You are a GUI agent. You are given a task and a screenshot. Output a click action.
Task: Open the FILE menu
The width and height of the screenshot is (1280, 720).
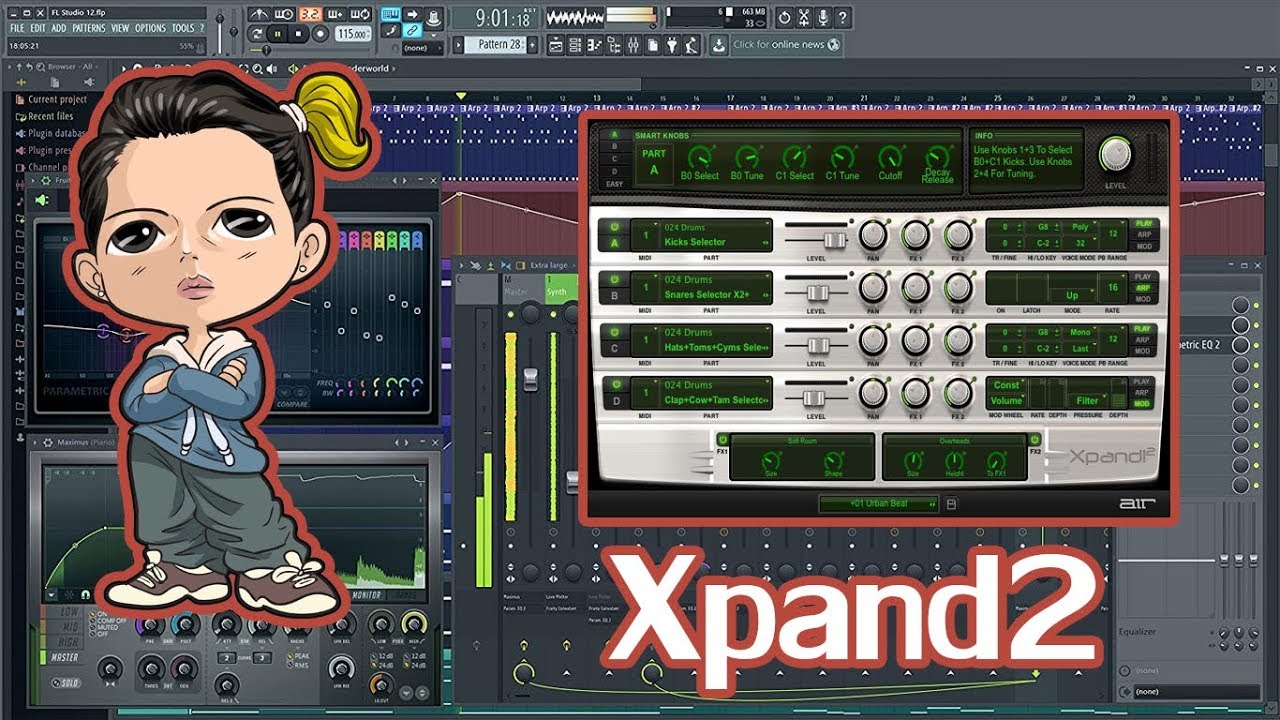tap(17, 28)
